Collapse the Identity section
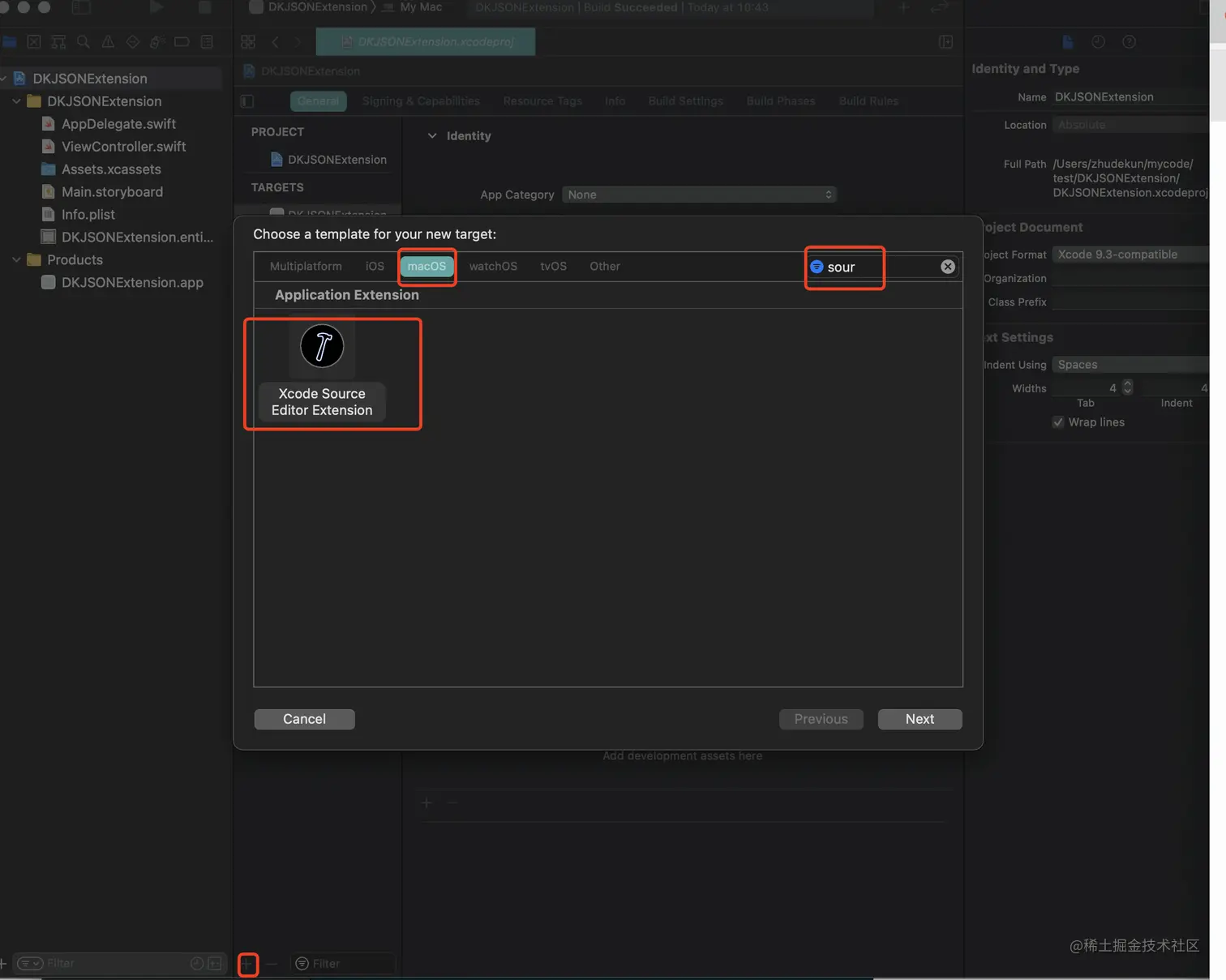Image resolution: width=1226 pixels, height=980 pixels. 432,136
